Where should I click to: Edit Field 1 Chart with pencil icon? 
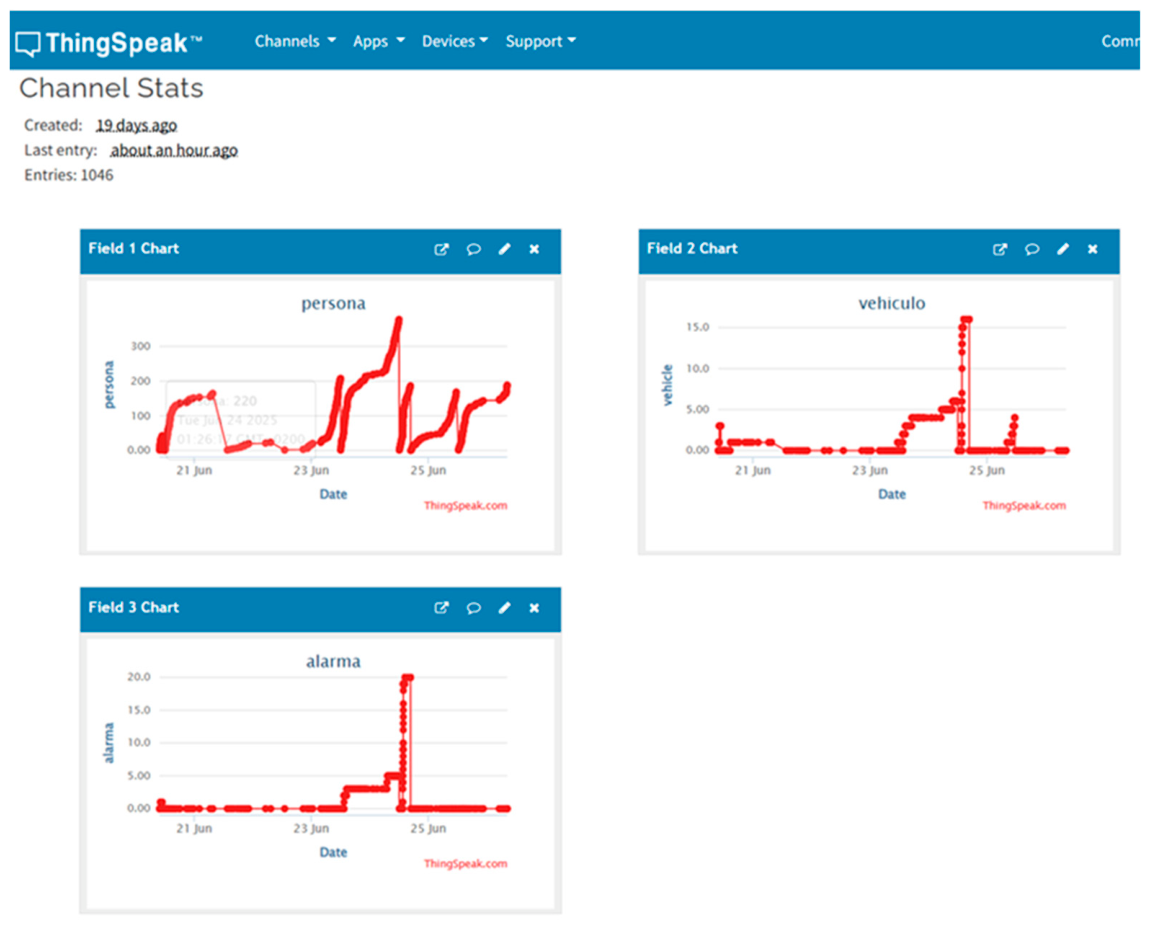[504, 249]
